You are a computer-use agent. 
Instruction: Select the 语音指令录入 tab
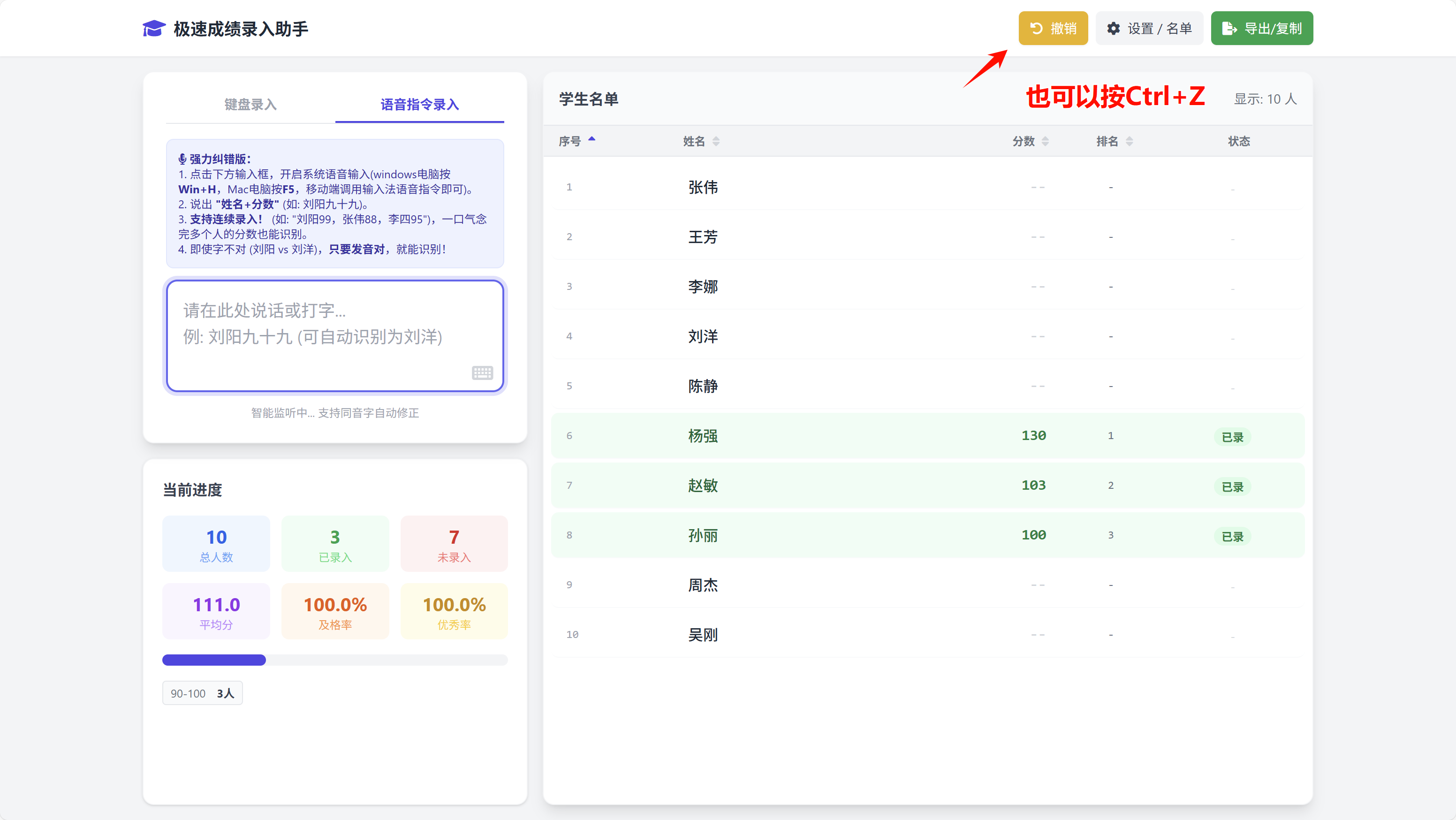click(x=419, y=105)
